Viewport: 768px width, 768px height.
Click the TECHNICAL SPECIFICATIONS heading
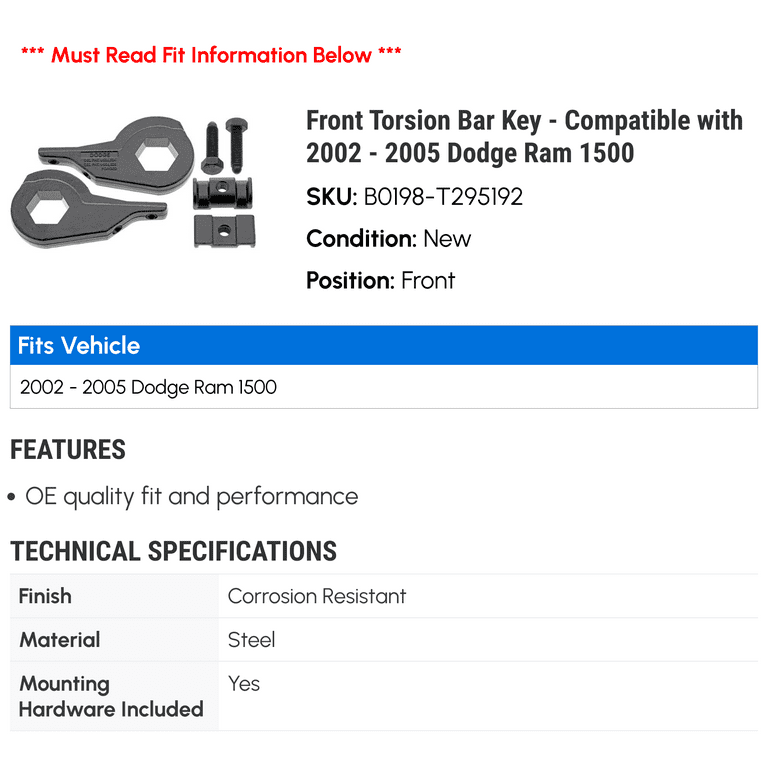click(173, 551)
